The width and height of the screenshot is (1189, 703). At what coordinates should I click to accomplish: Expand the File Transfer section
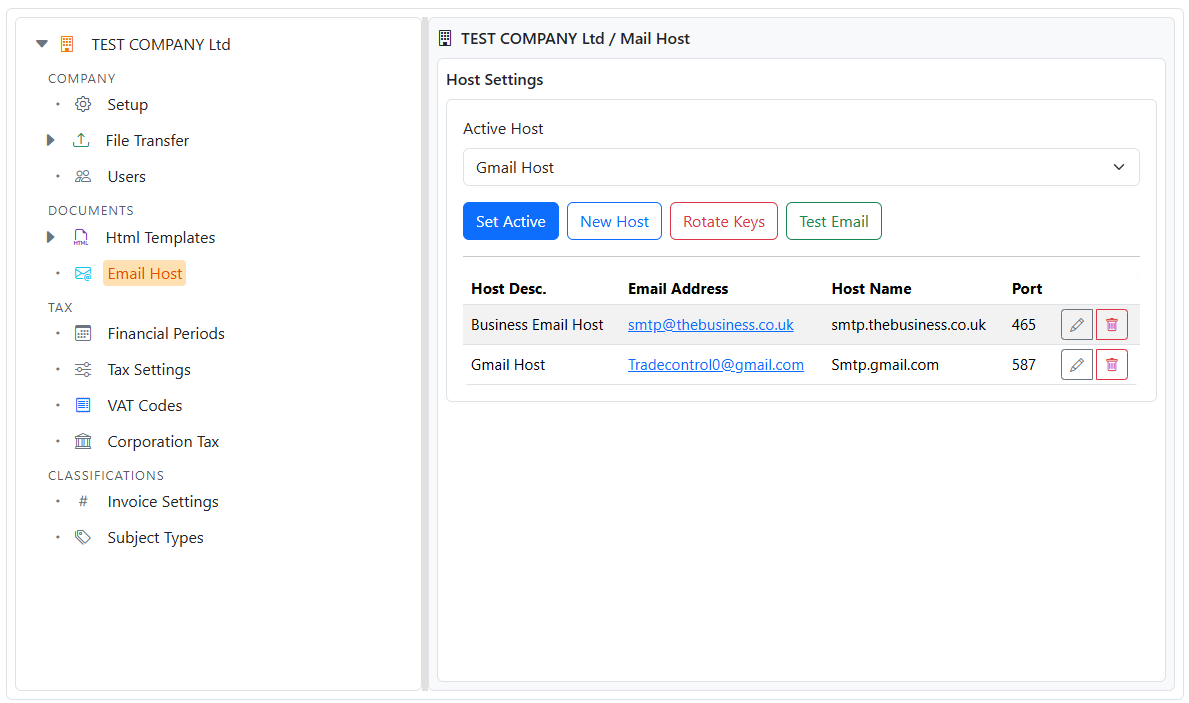pos(50,140)
